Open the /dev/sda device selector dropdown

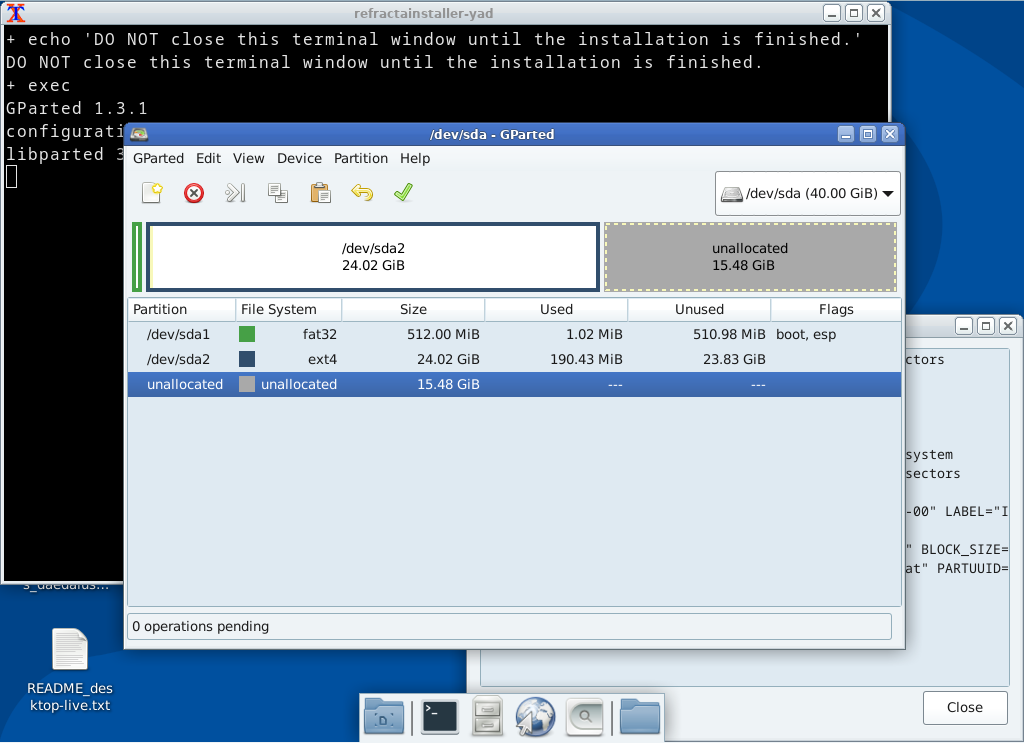click(x=808, y=194)
